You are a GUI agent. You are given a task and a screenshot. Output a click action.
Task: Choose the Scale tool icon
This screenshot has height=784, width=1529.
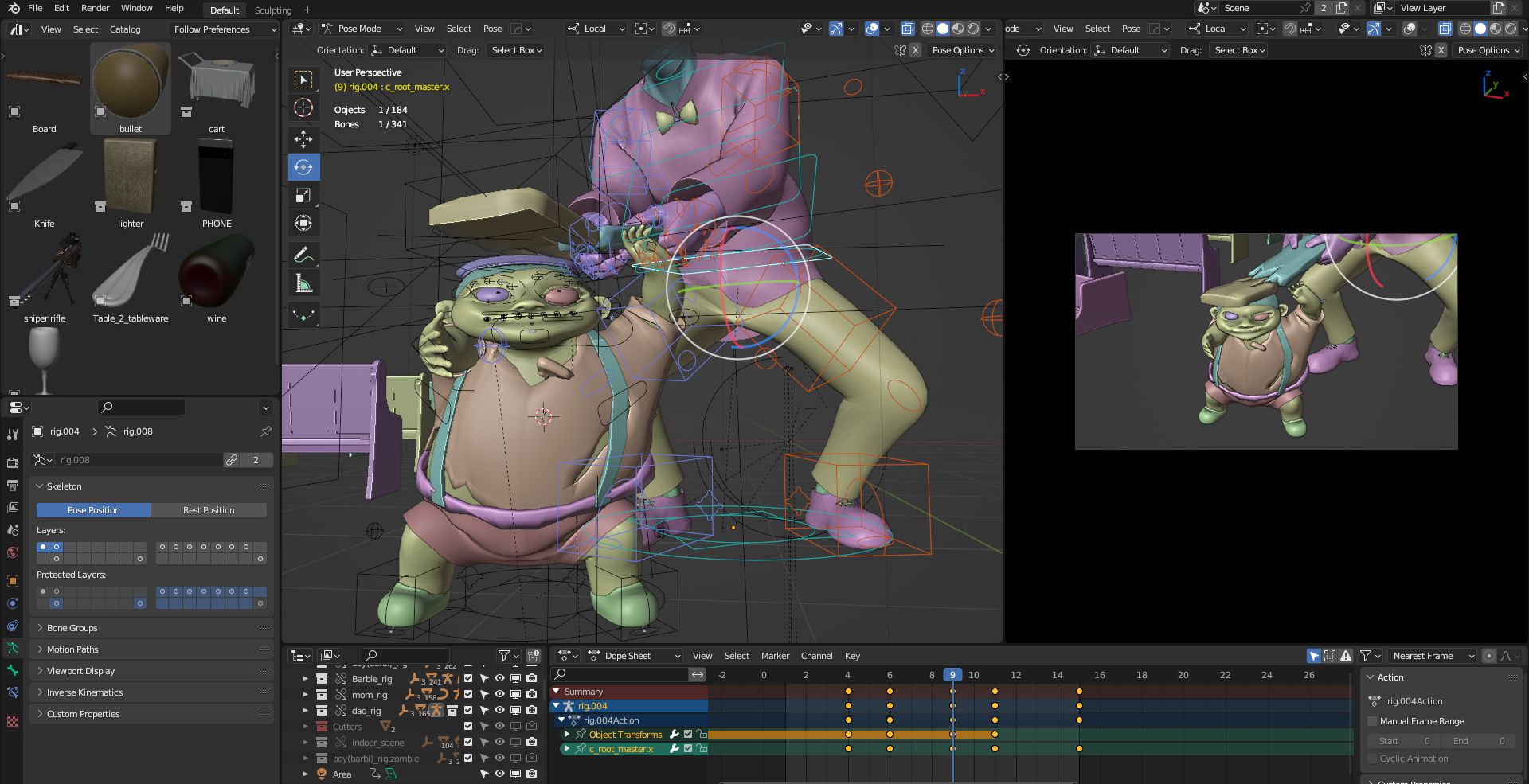(x=303, y=196)
